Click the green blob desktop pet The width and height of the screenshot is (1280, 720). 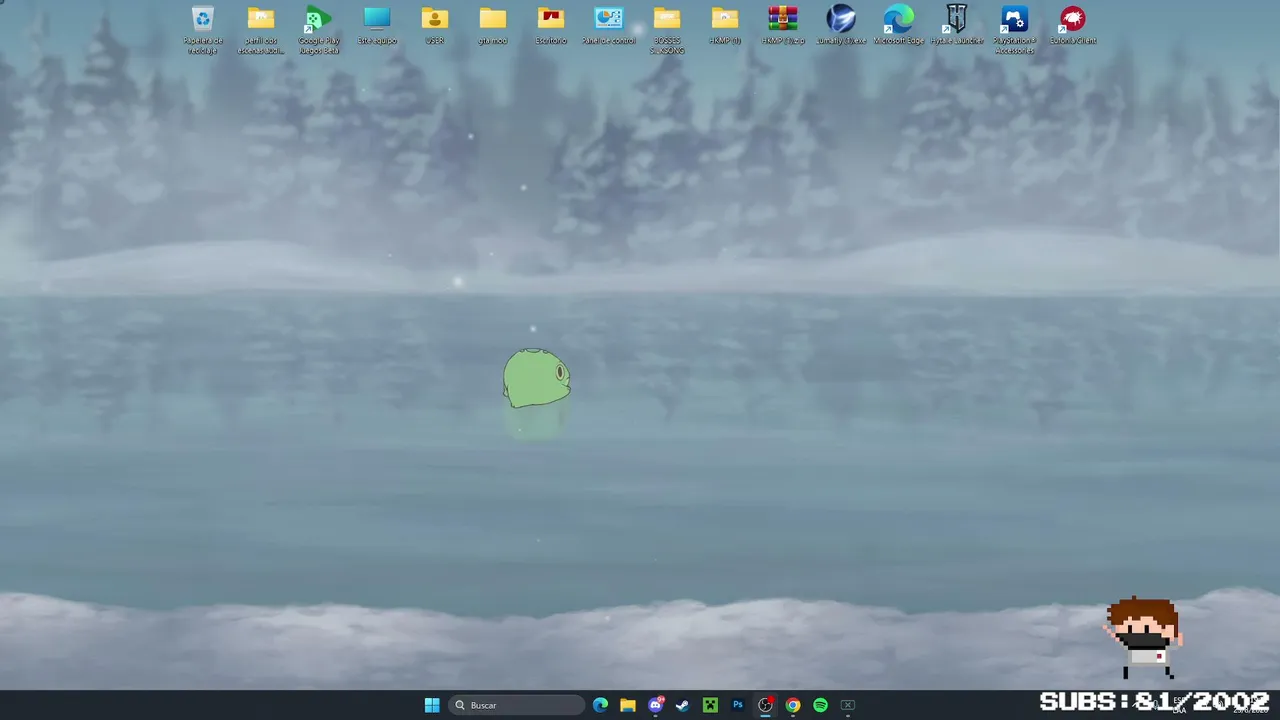point(537,378)
